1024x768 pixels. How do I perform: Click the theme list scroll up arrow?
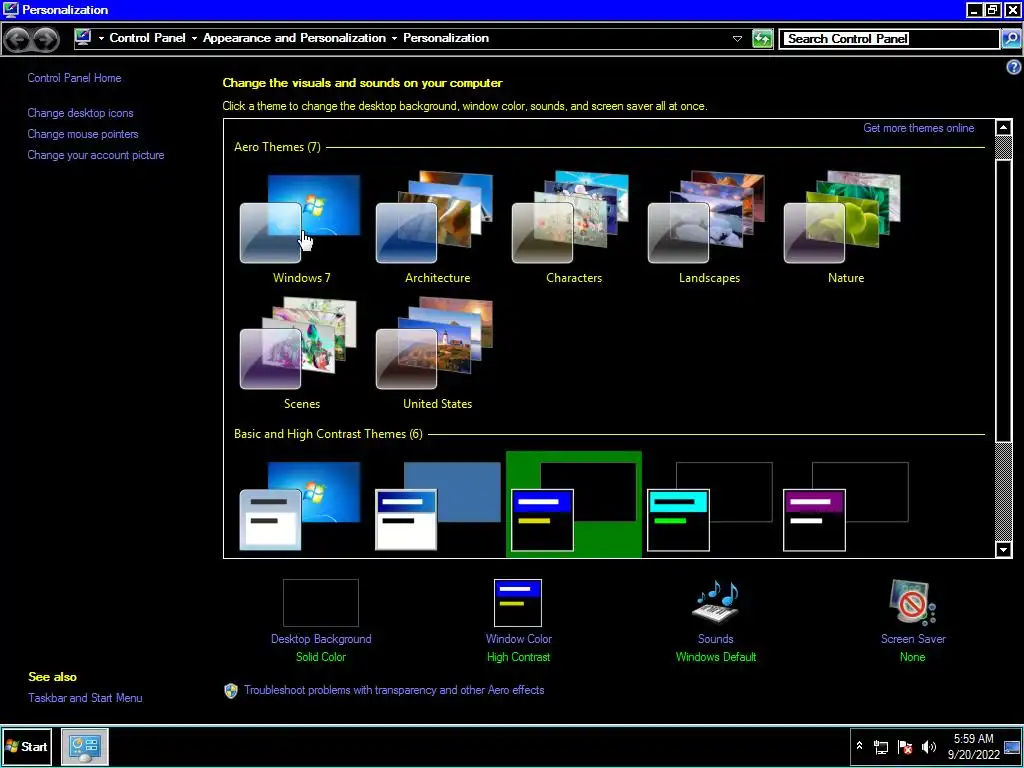(x=1004, y=127)
